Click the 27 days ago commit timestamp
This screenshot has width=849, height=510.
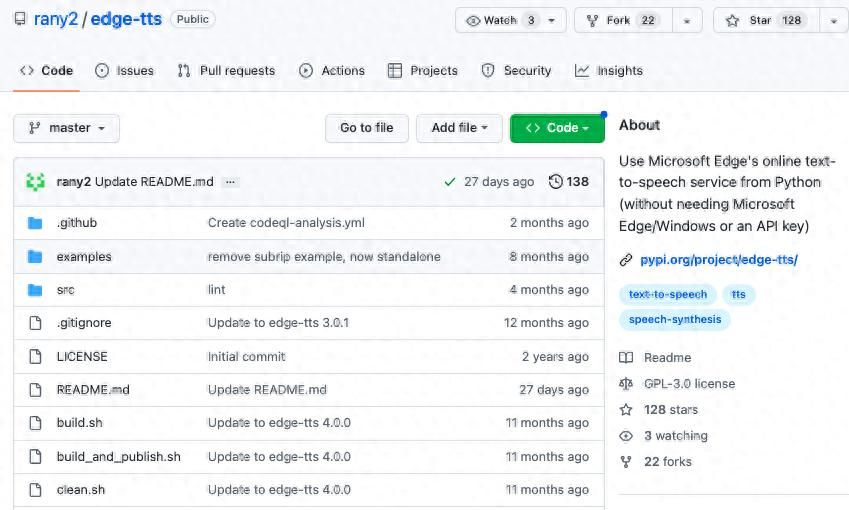tap(499, 182)
